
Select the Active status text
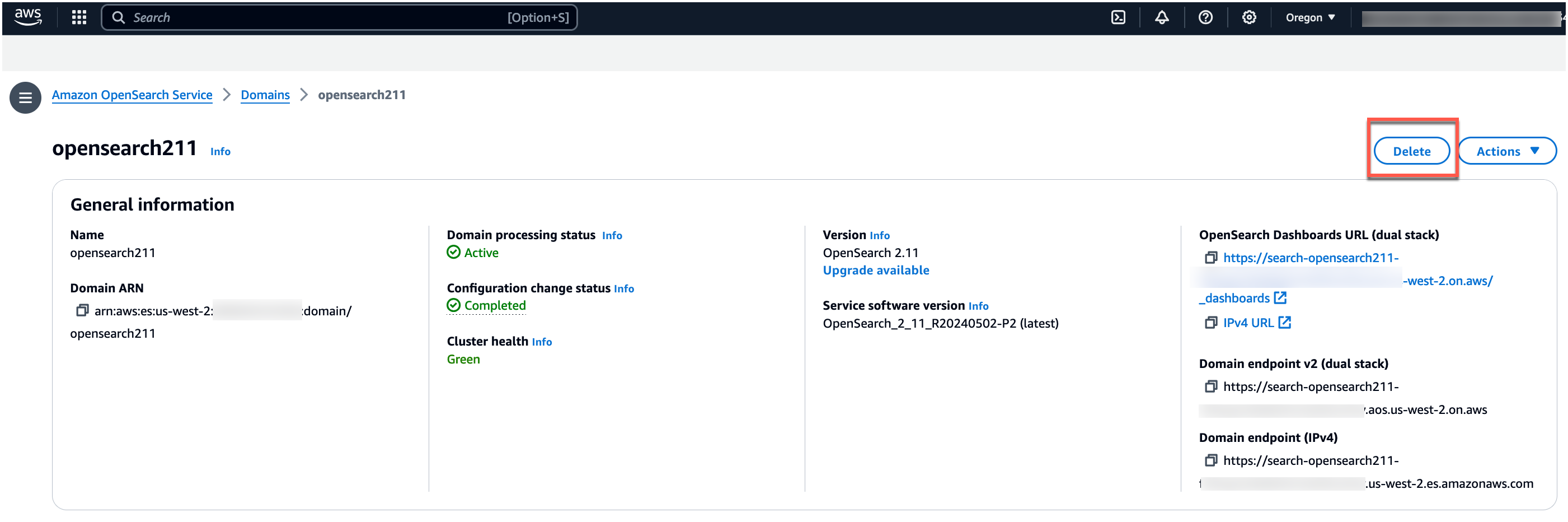(481, 253)
